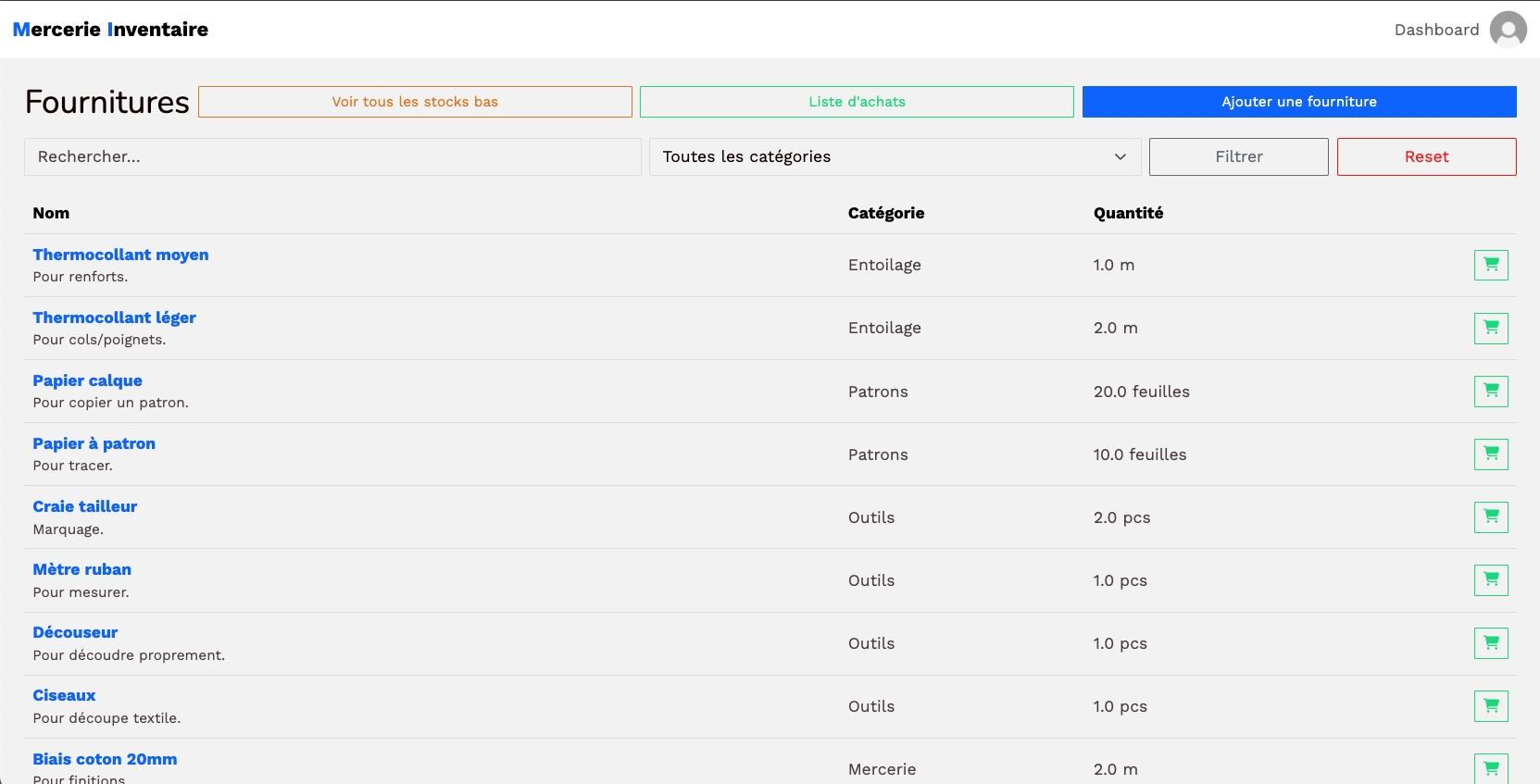Open the user avatar profile icon
The width and height of the screenshot is (1540, 784).
1508,30
